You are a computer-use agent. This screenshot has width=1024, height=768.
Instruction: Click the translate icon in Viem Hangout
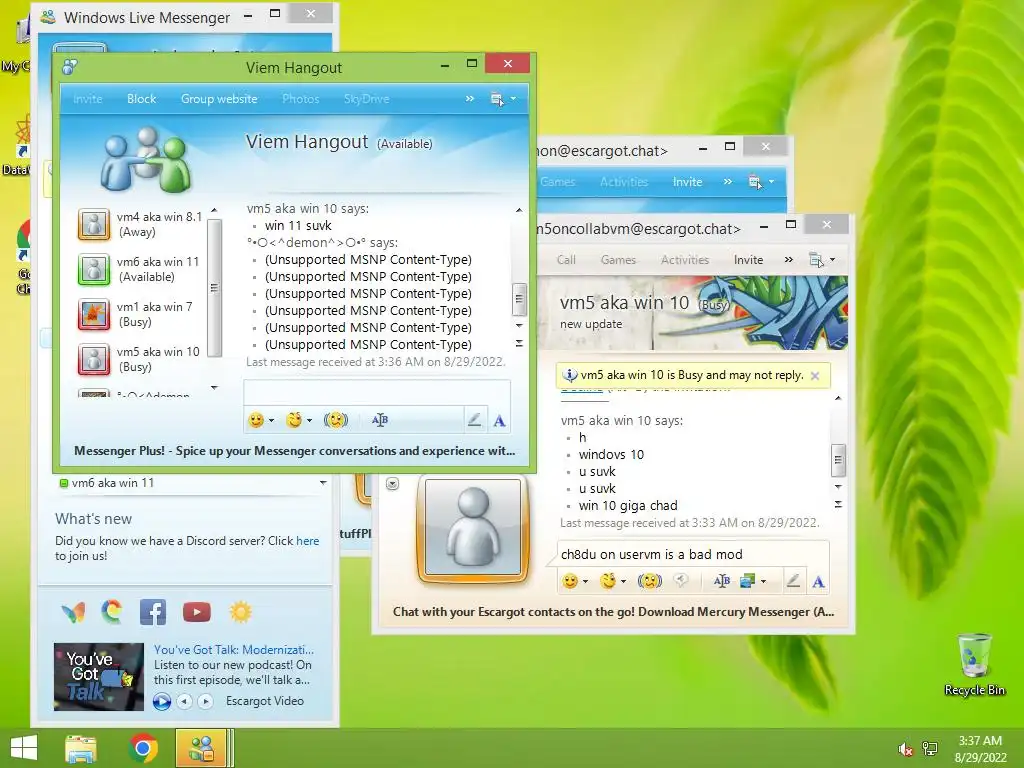379,420
